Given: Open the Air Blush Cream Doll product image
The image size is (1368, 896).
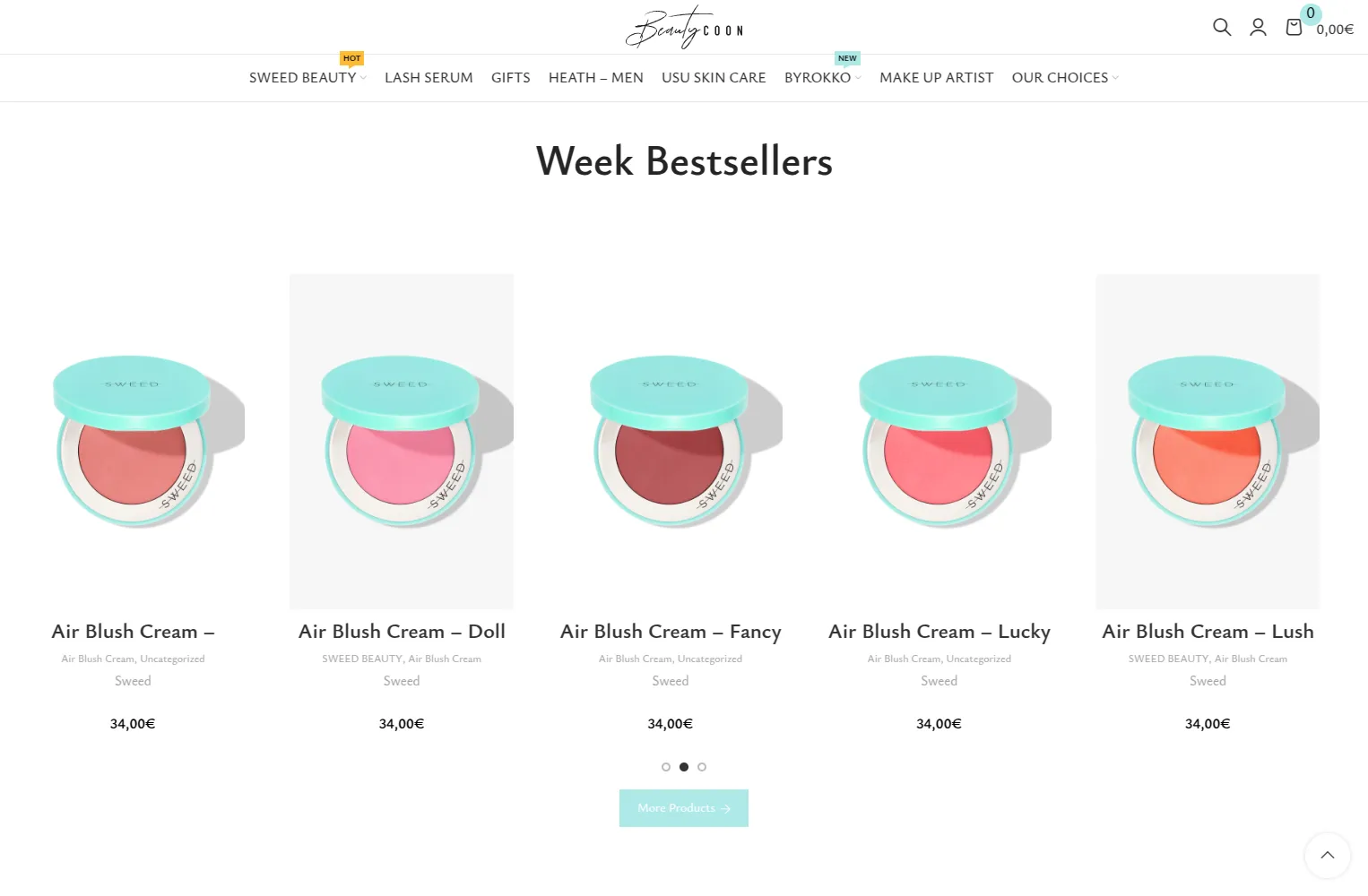Looking at the screenshot, I should (402, 442).
